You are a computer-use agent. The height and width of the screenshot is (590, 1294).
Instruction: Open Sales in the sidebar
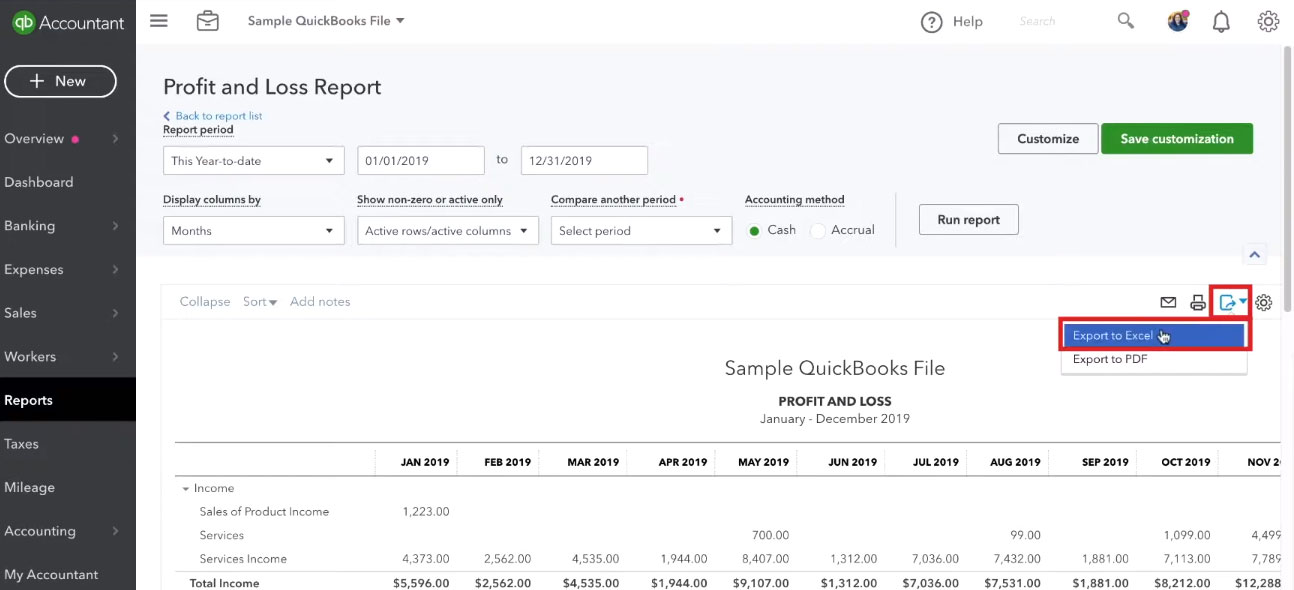[x=67, y=313]
